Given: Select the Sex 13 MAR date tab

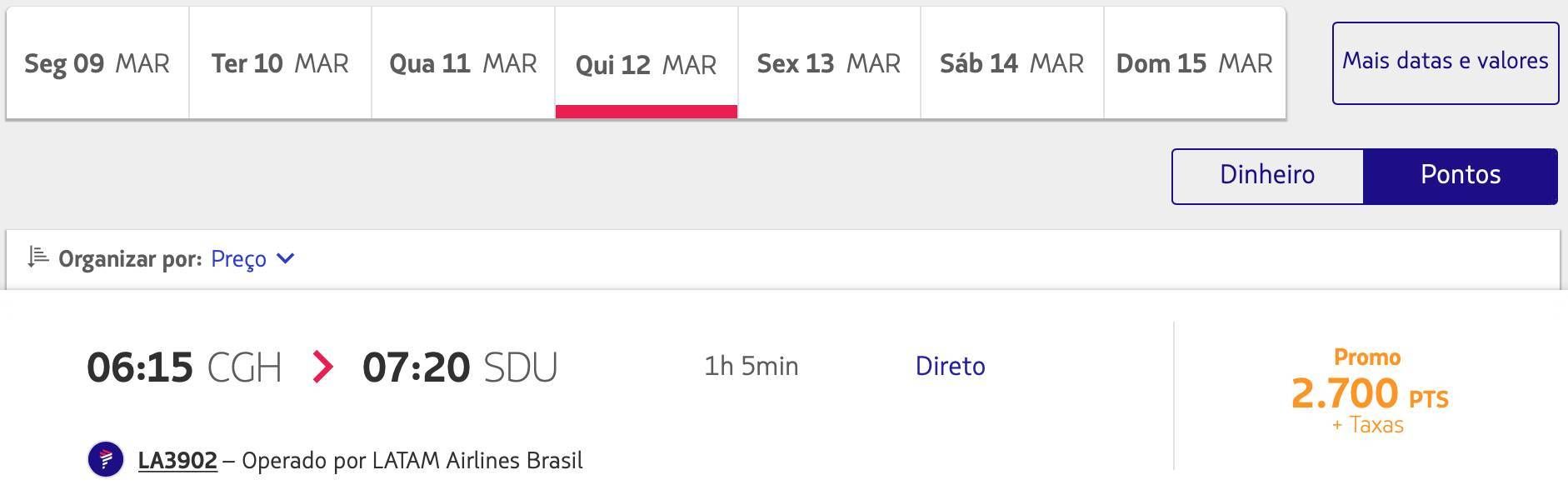Looking at the screenshot, I should coord(829,63).
